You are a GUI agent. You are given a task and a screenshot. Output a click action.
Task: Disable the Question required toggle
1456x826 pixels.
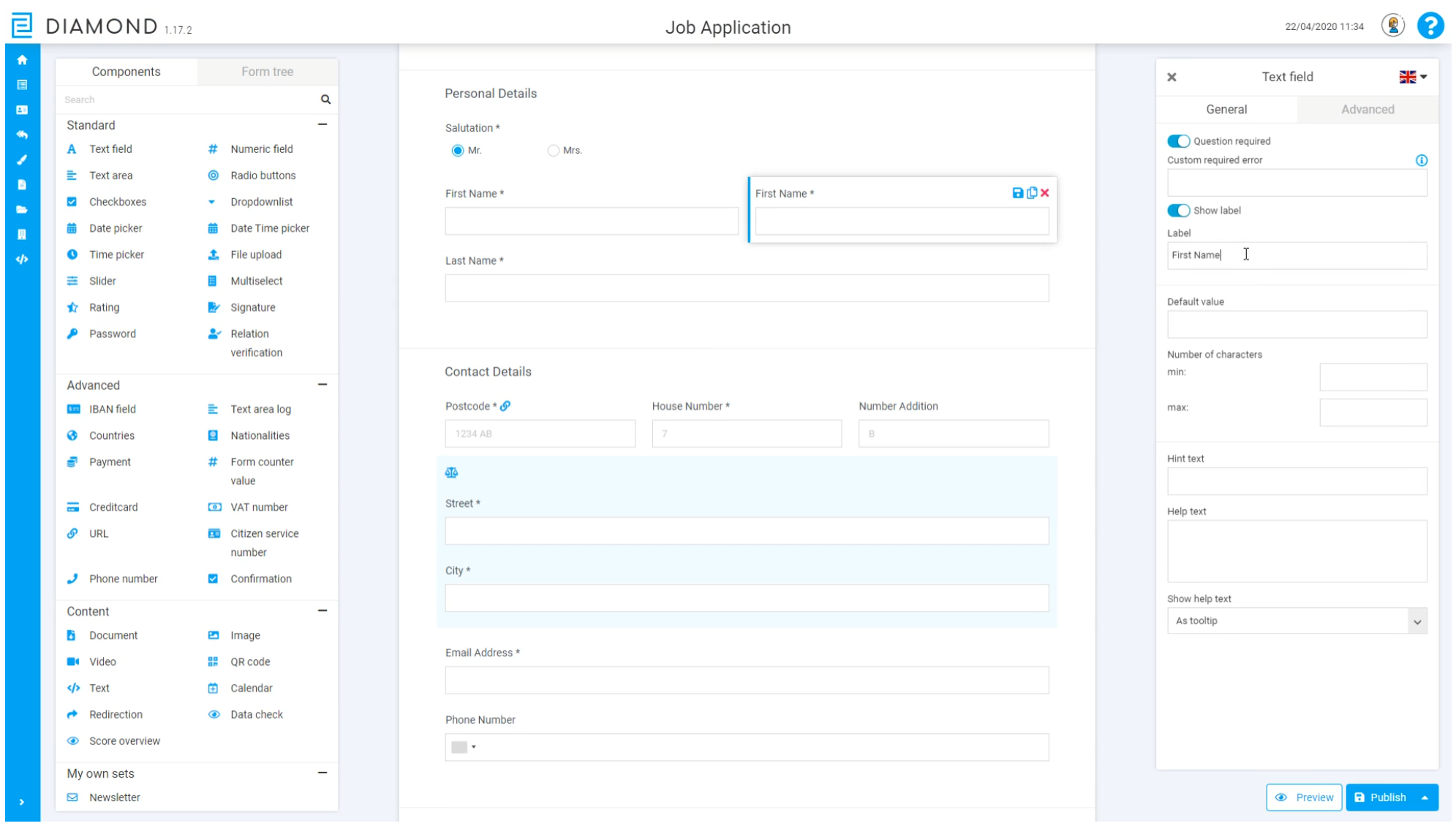point(1179,140)
